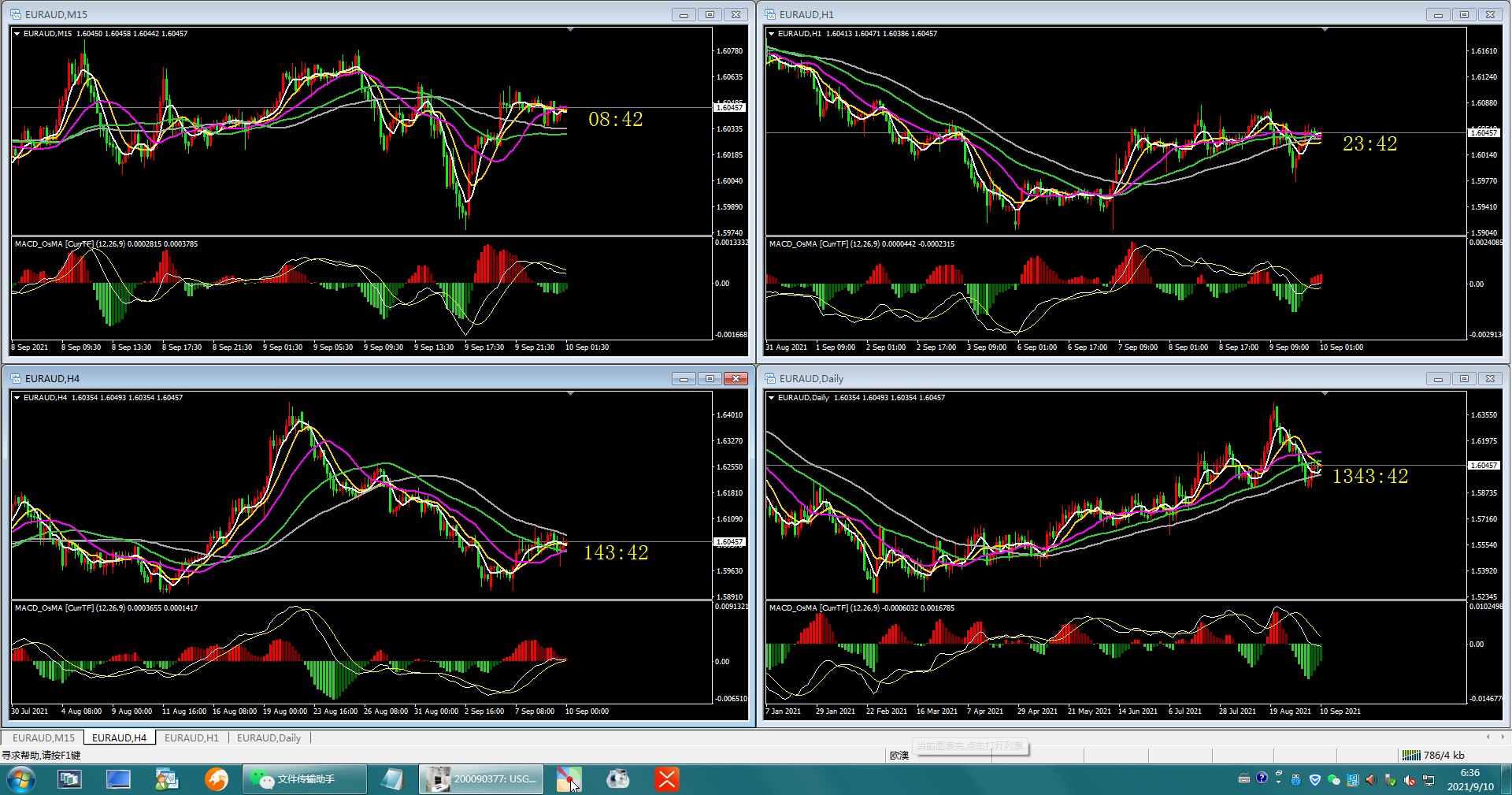The image size is (1512, 795).
Task: Open the WeChat 文件传输助手 taskbar button
Action: (304, 780)
